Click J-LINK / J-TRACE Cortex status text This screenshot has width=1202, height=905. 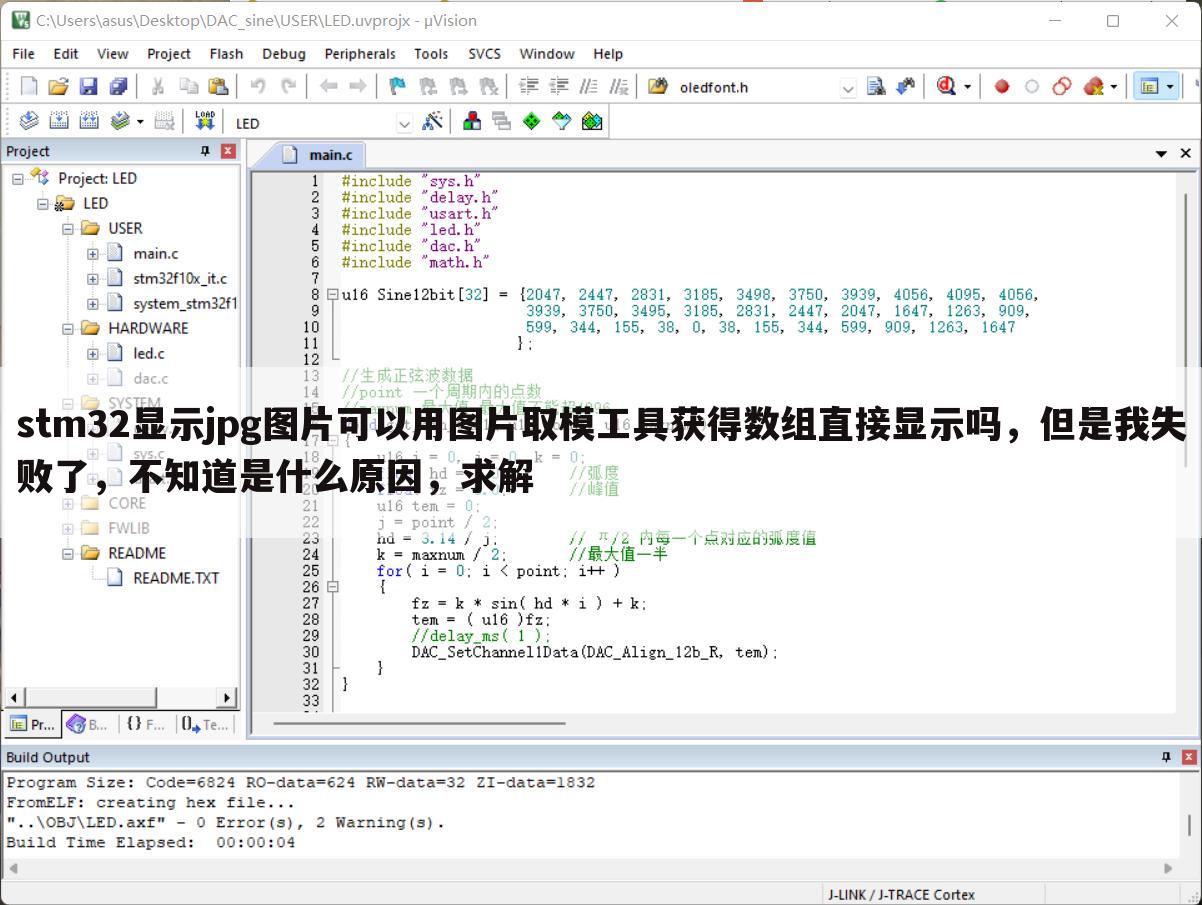click(x=901, y=894)
